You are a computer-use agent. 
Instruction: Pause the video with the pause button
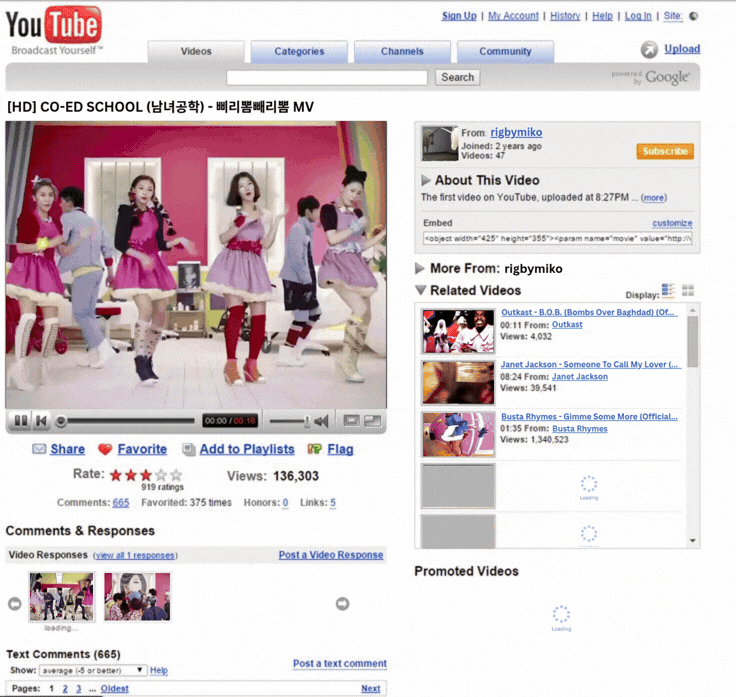coord(21,421)
